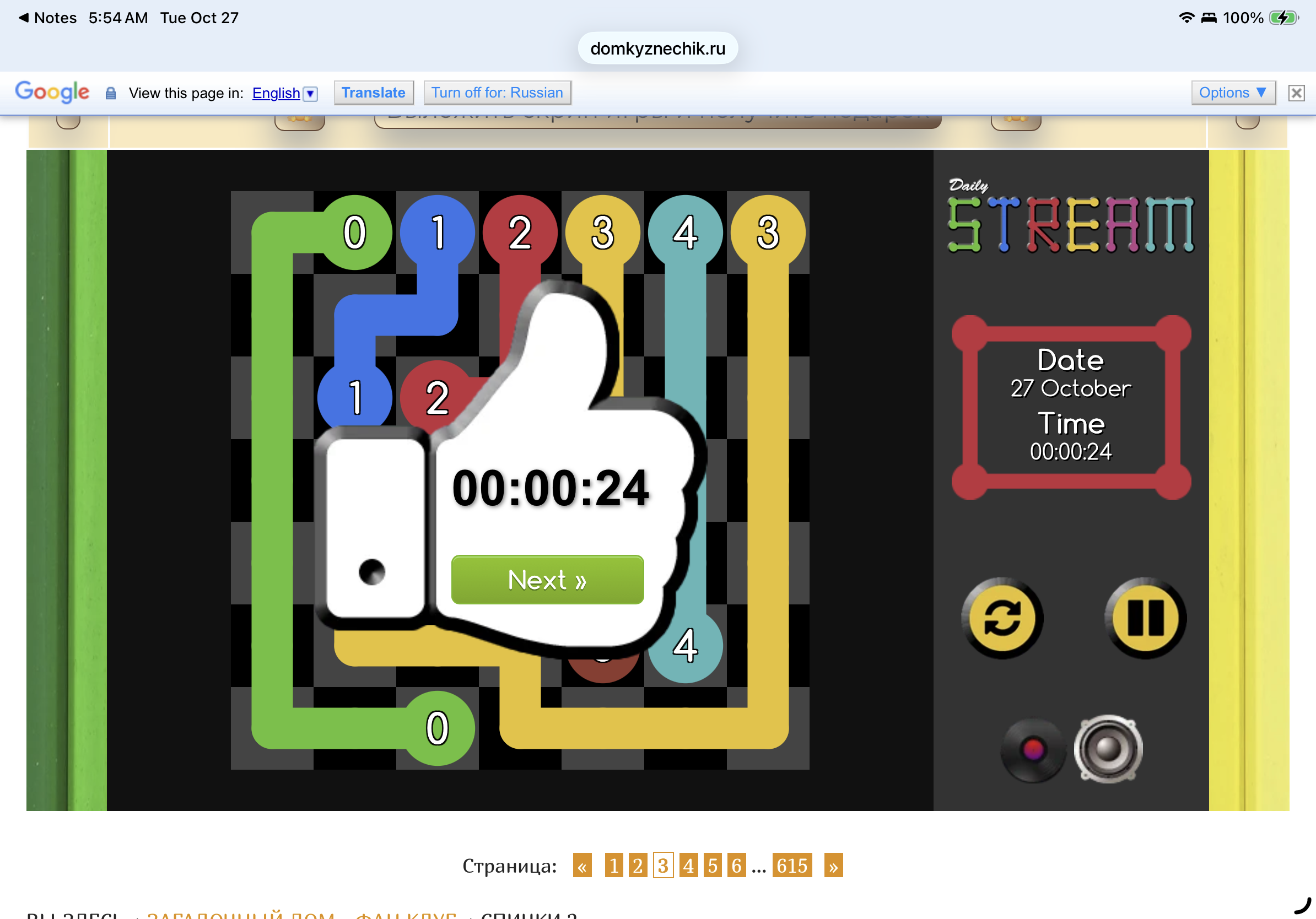Image resolution: width=1316 pixels, height=919 pixels.
Task: Turn off translation for Russian
Action: tap(497, 93)
